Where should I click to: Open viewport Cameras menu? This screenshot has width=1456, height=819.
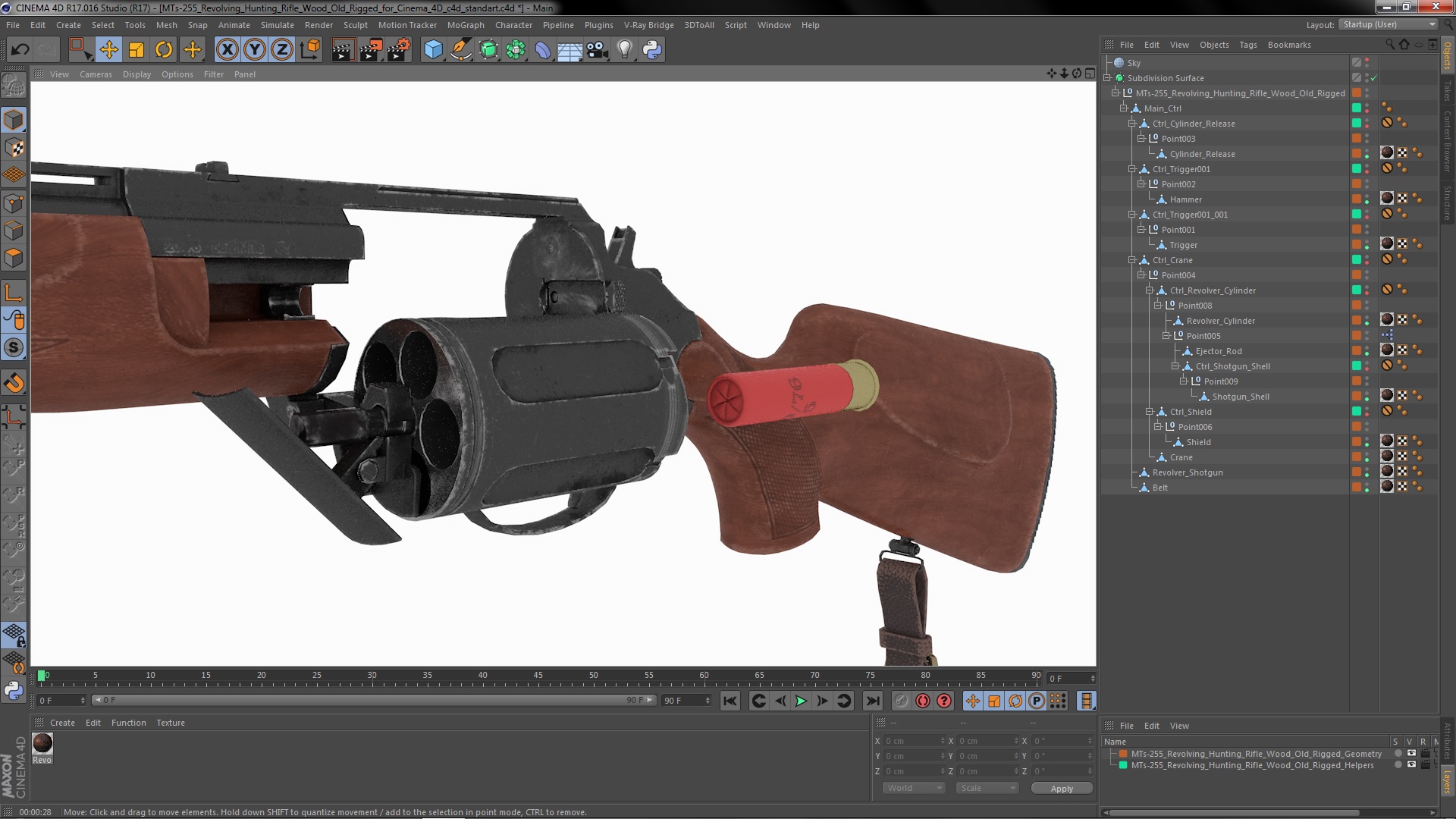point(96,74)
